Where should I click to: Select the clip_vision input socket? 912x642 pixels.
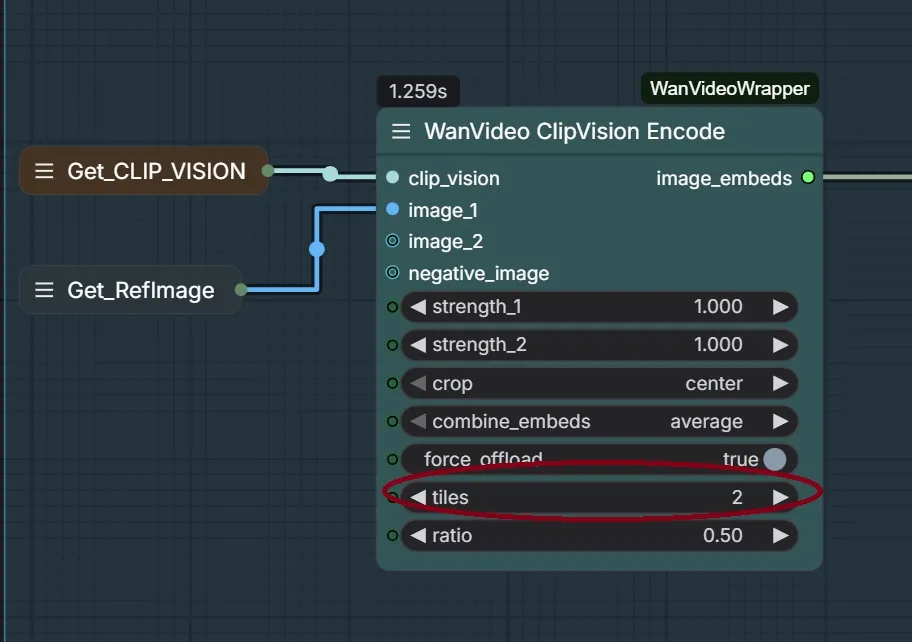click(390, 178)
